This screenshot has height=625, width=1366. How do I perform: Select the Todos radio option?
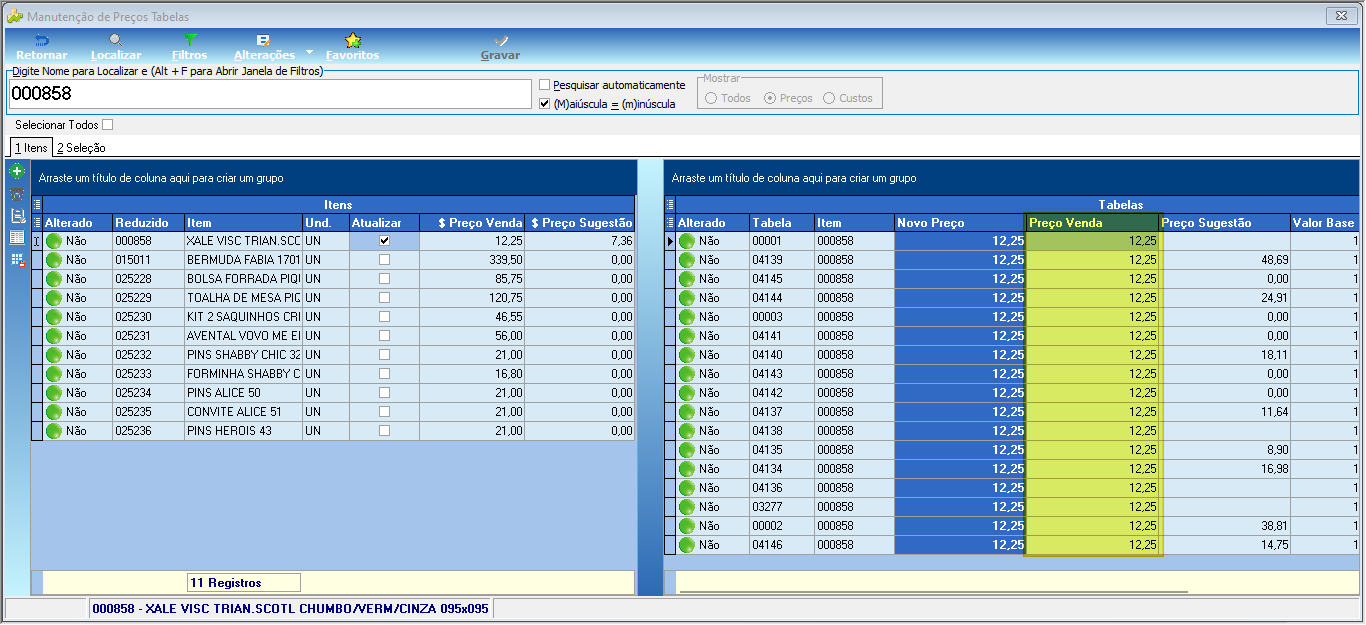click(x=712, y=98)
